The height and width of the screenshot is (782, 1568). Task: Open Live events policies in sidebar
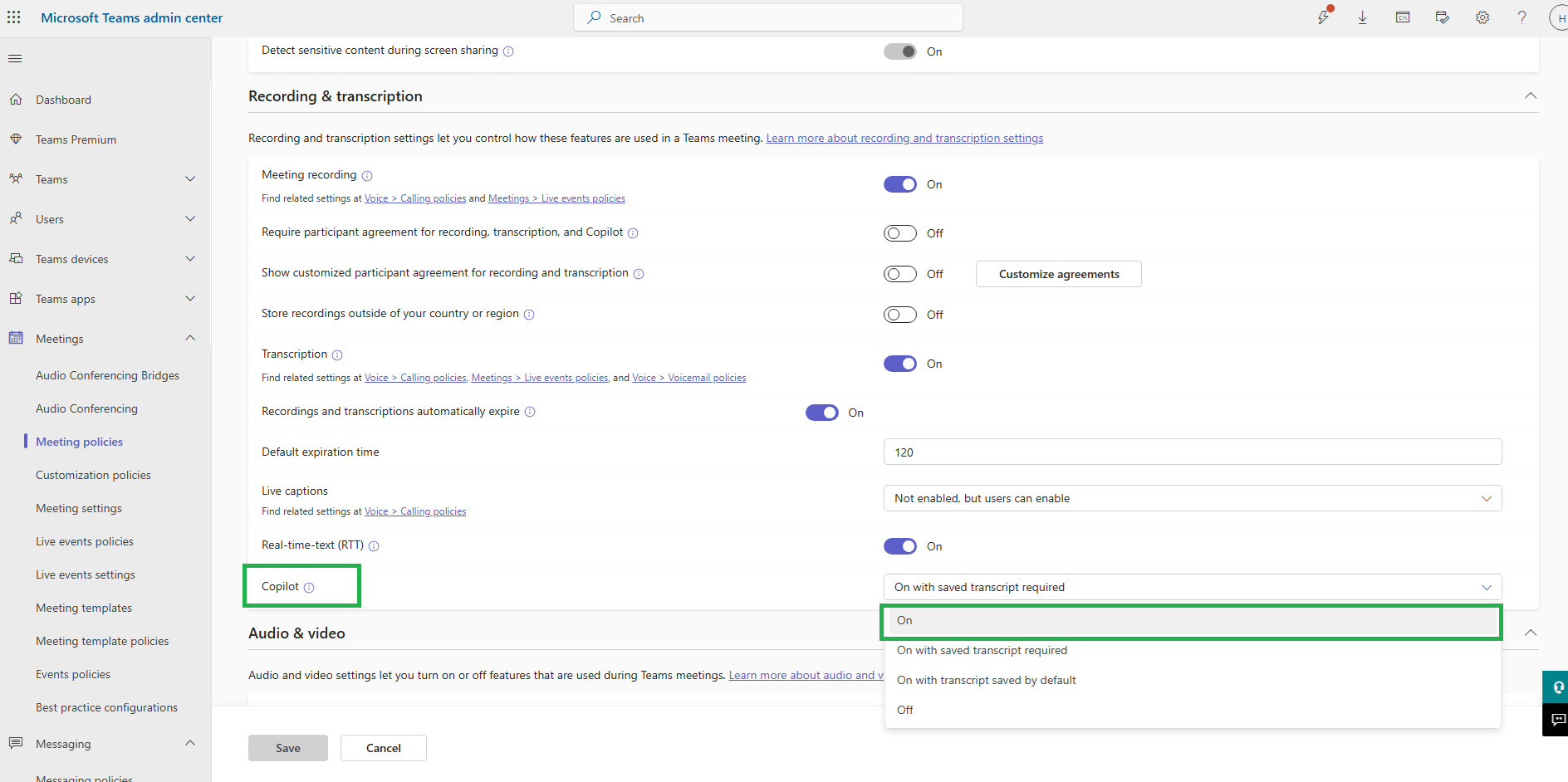(85, 541)
